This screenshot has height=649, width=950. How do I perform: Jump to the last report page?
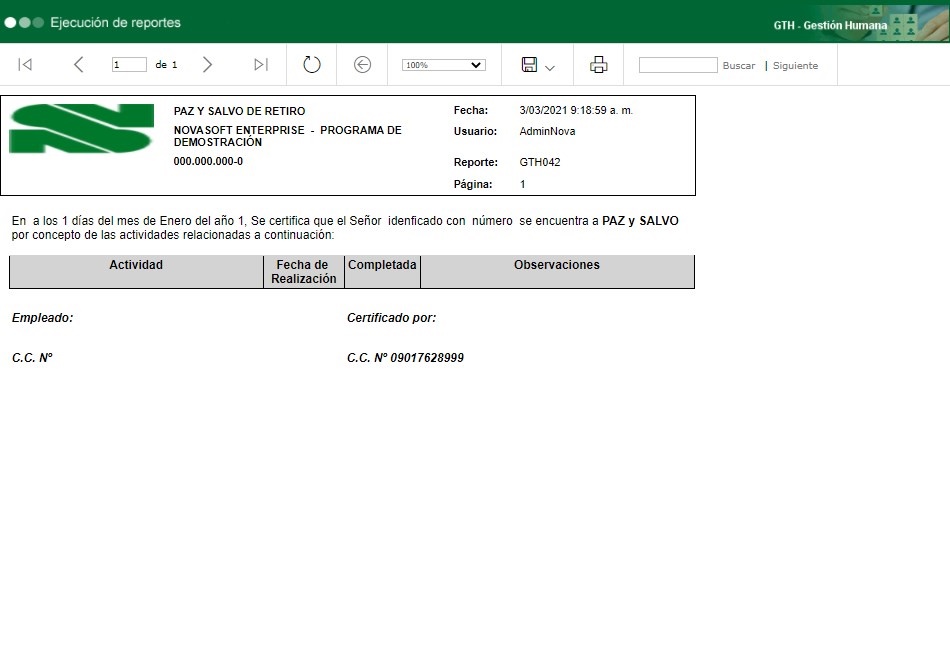click(260, 65)
